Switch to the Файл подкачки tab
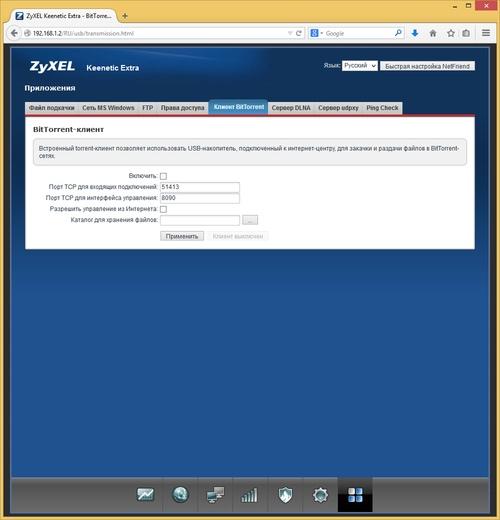The image size is (500, 520). 51,108
